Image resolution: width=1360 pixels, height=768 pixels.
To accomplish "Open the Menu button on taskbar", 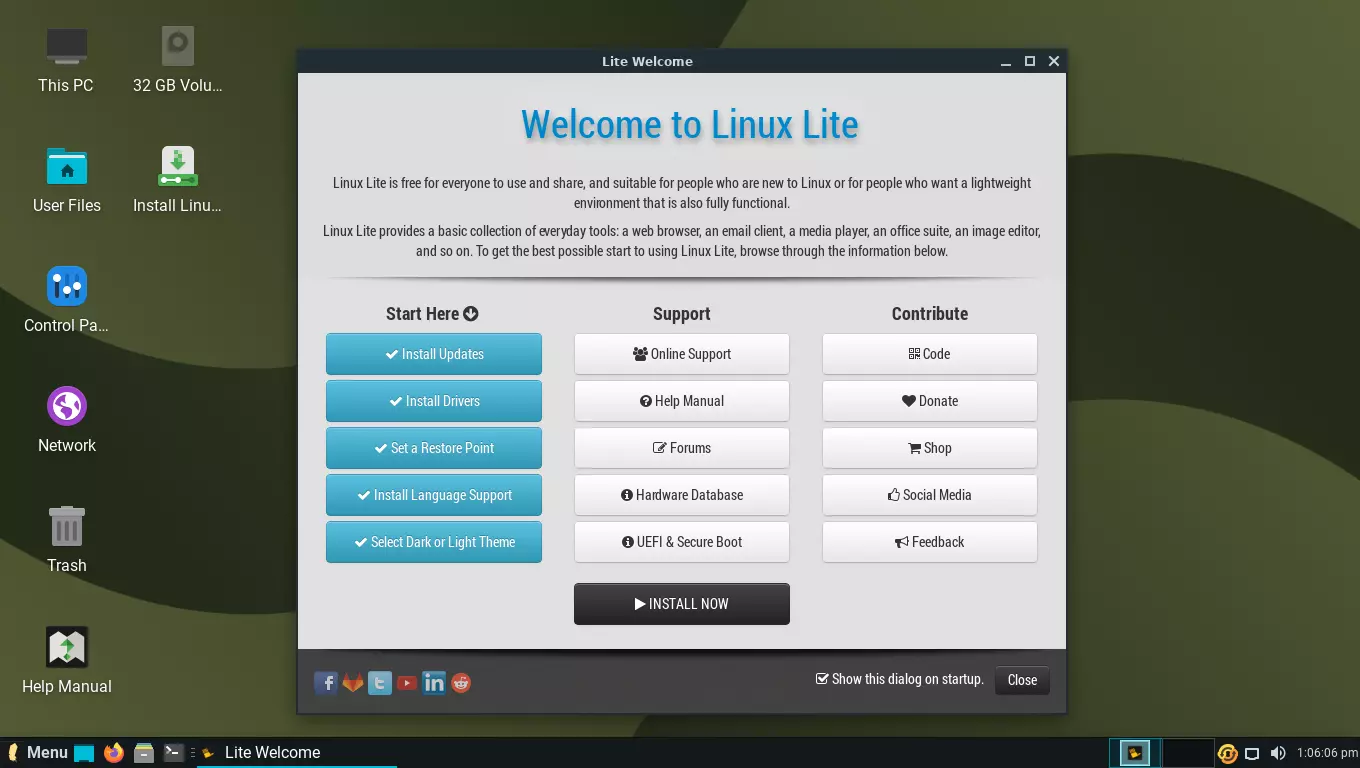I will coord(37,753).
